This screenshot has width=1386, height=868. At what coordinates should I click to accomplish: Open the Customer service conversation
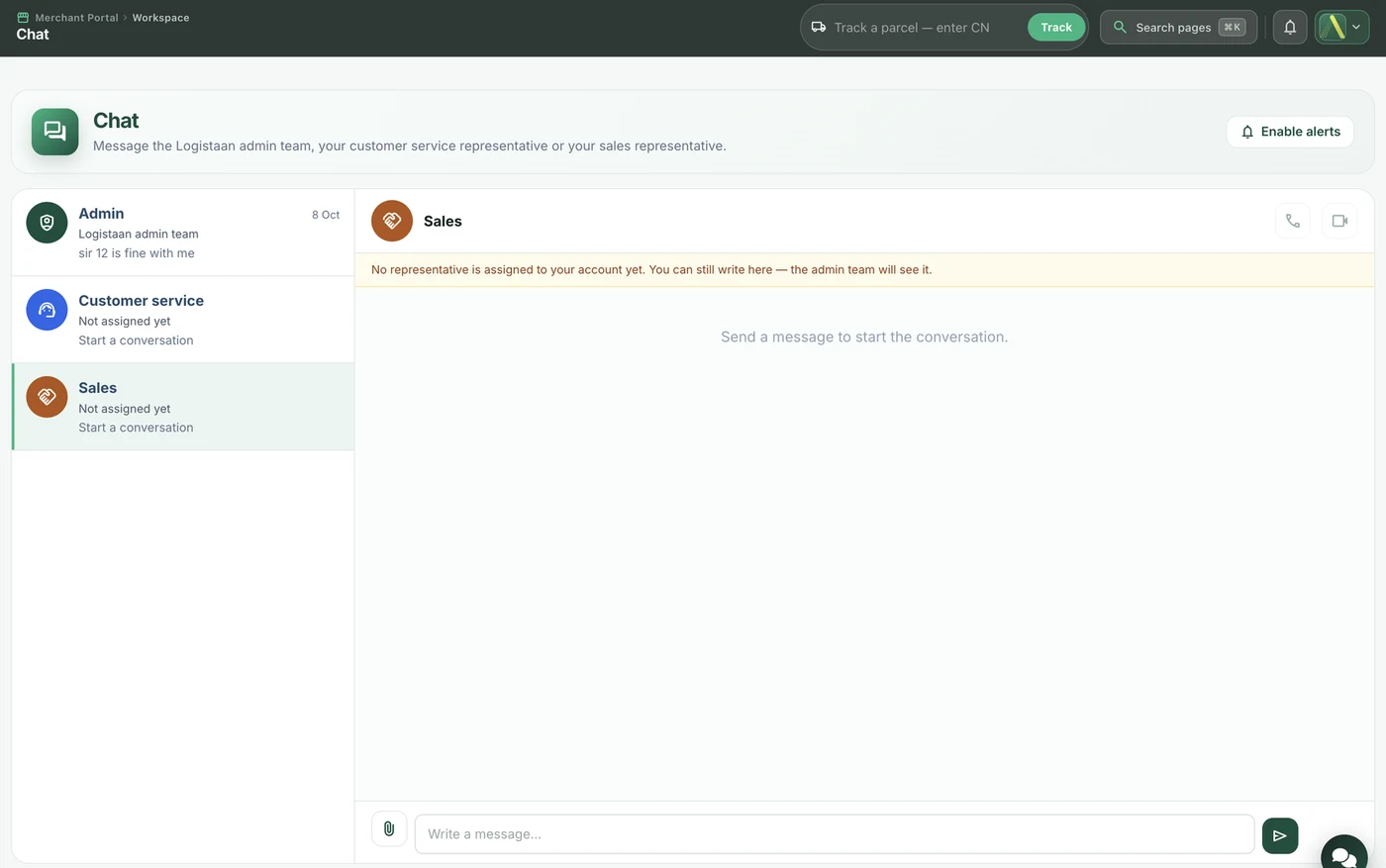coord(183,320)
